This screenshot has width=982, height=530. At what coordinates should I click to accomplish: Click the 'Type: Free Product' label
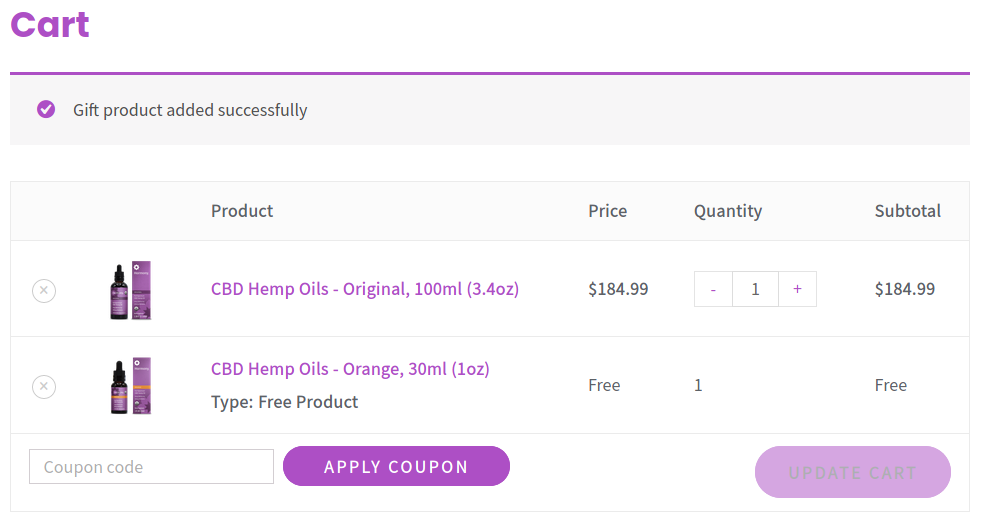point(284,402)
